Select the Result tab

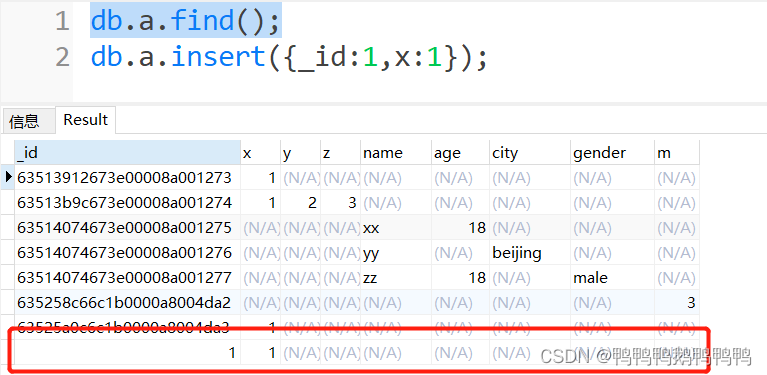click(86, 120)
